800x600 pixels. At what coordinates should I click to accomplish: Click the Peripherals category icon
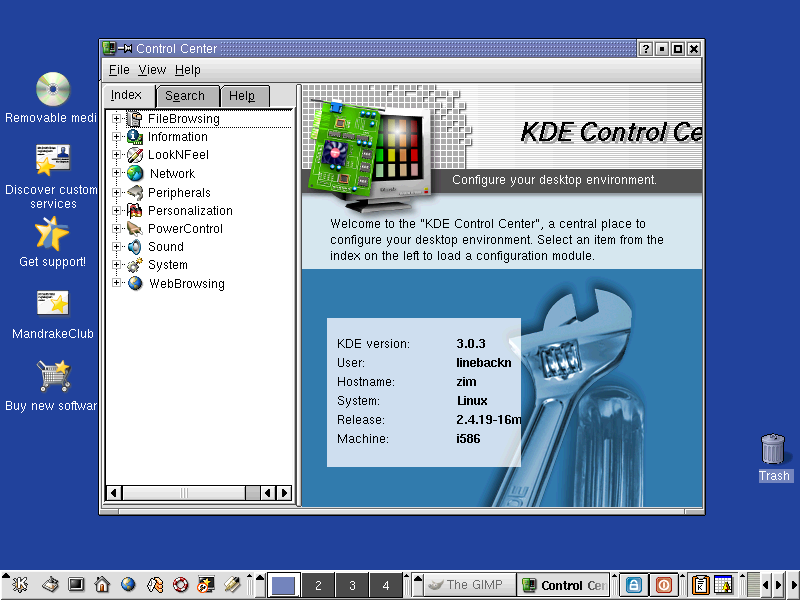[x=135, y=192]
